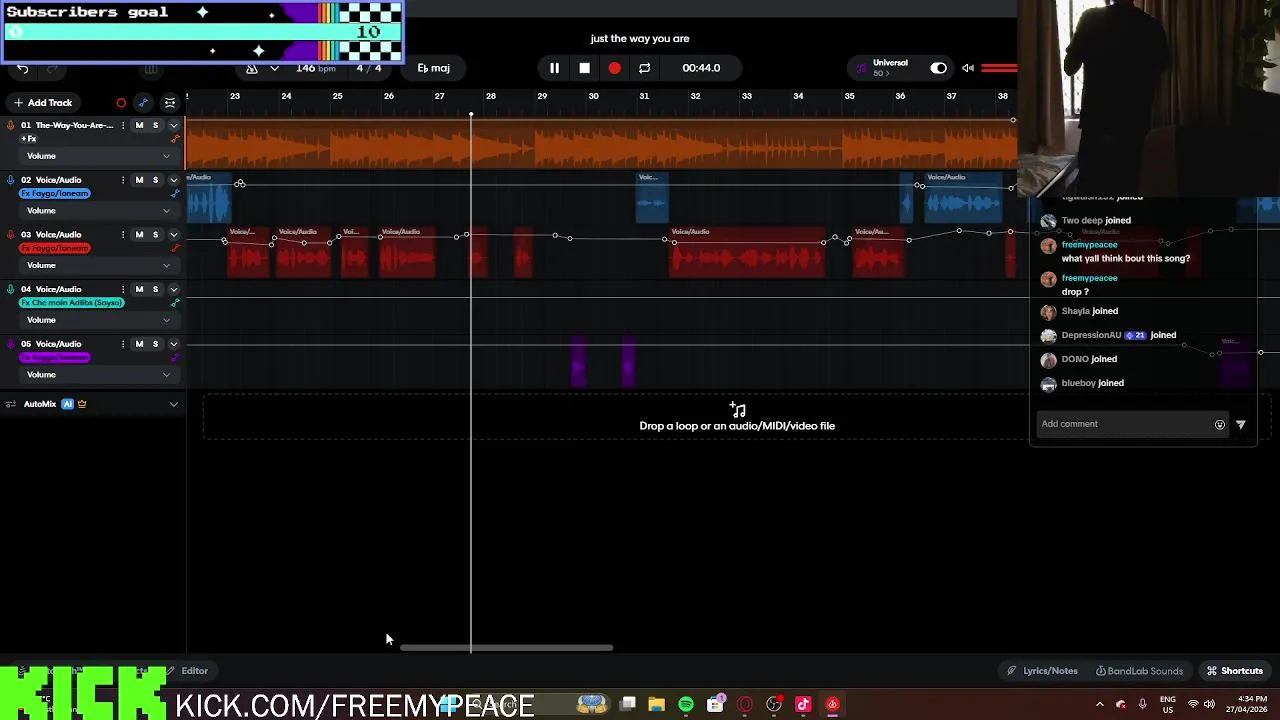Open Fx Chc main Adlibs preset on track 04
Image resolution: width=1280 pixels, height=720 pixels.
72,302
